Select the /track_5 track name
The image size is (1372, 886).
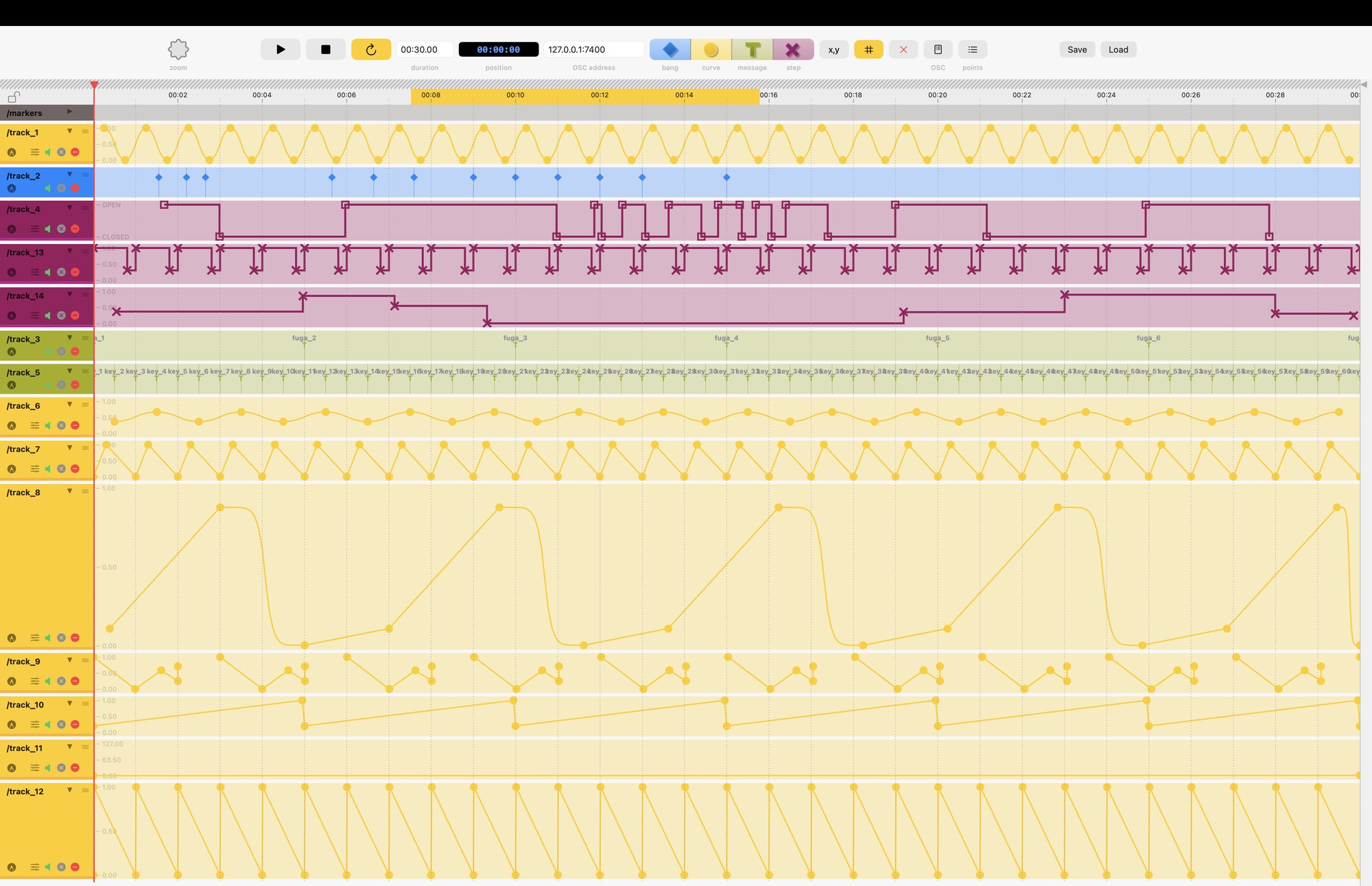[x=23, y=372]
